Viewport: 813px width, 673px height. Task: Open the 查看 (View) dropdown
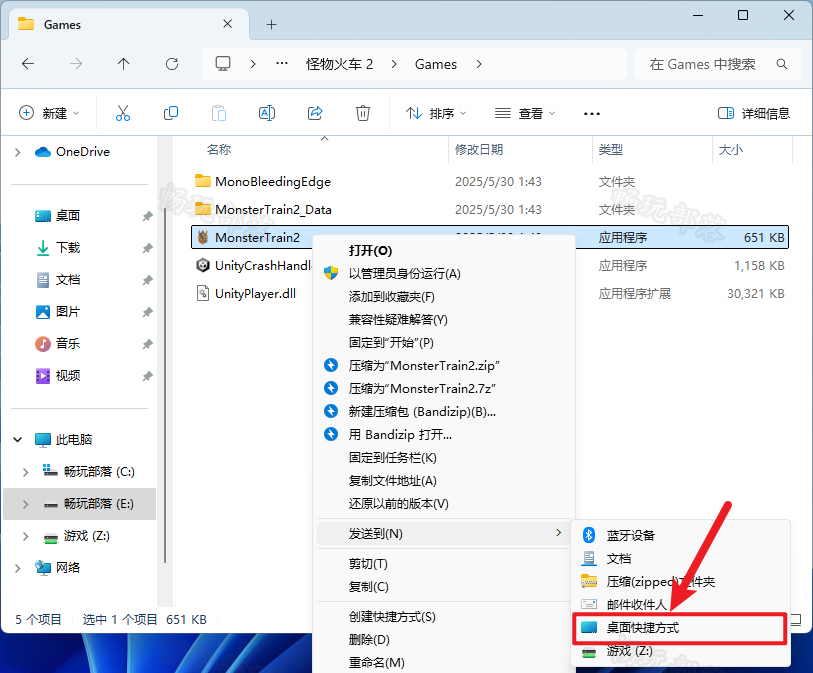click(525, 113)
